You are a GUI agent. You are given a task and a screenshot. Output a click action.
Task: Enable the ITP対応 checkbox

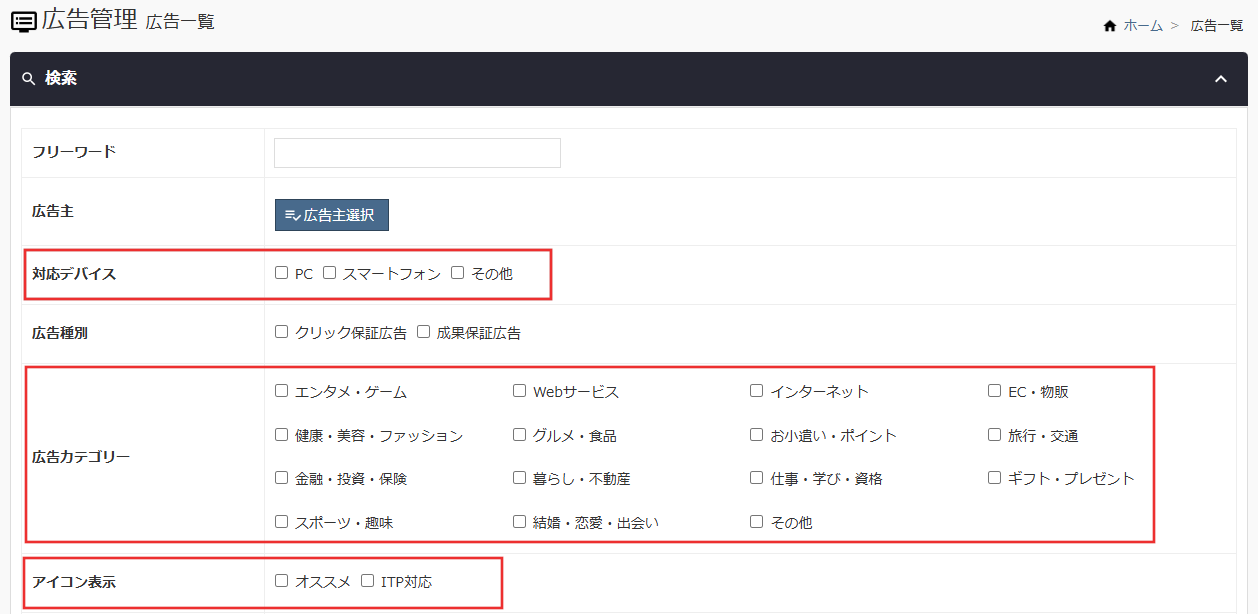click(x=366, y=578)
